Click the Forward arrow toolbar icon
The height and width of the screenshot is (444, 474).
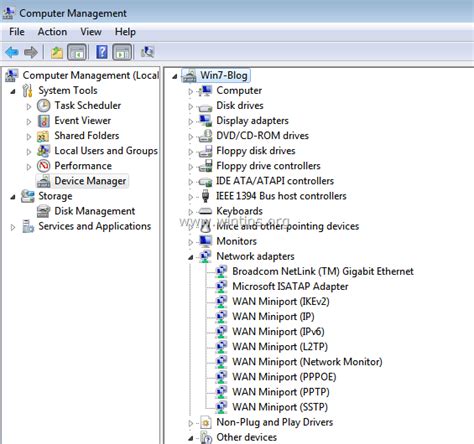pyautogui.click(x=31, y=52)
